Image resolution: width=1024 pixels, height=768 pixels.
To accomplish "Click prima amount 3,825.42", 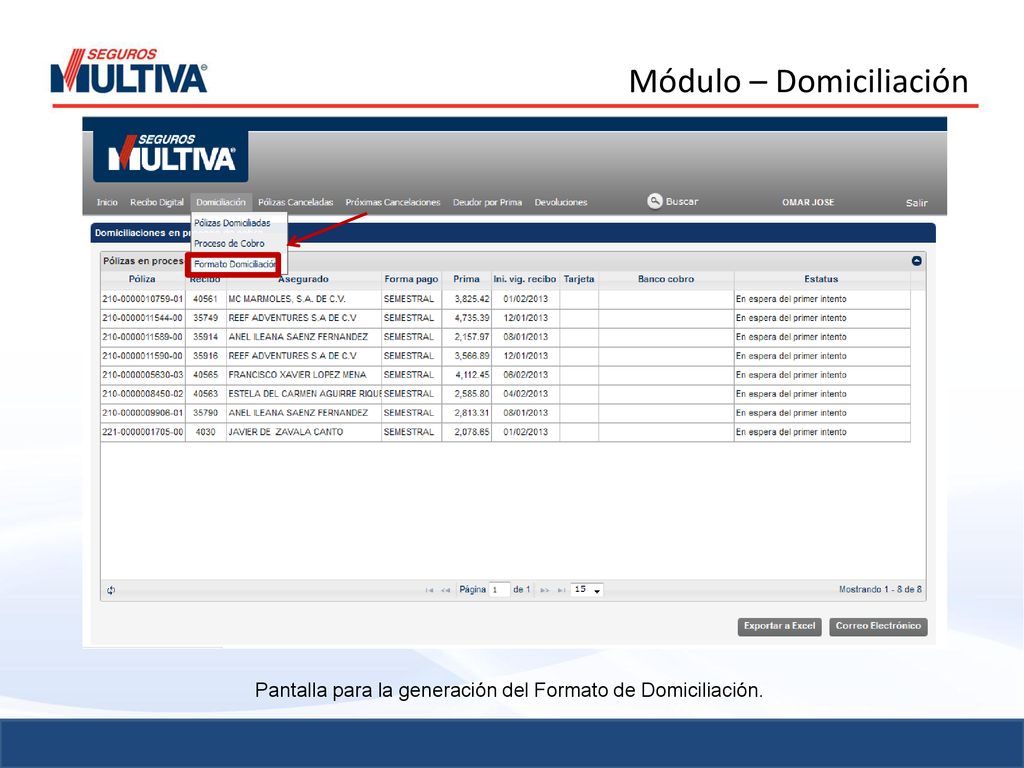I will point(467,299).
